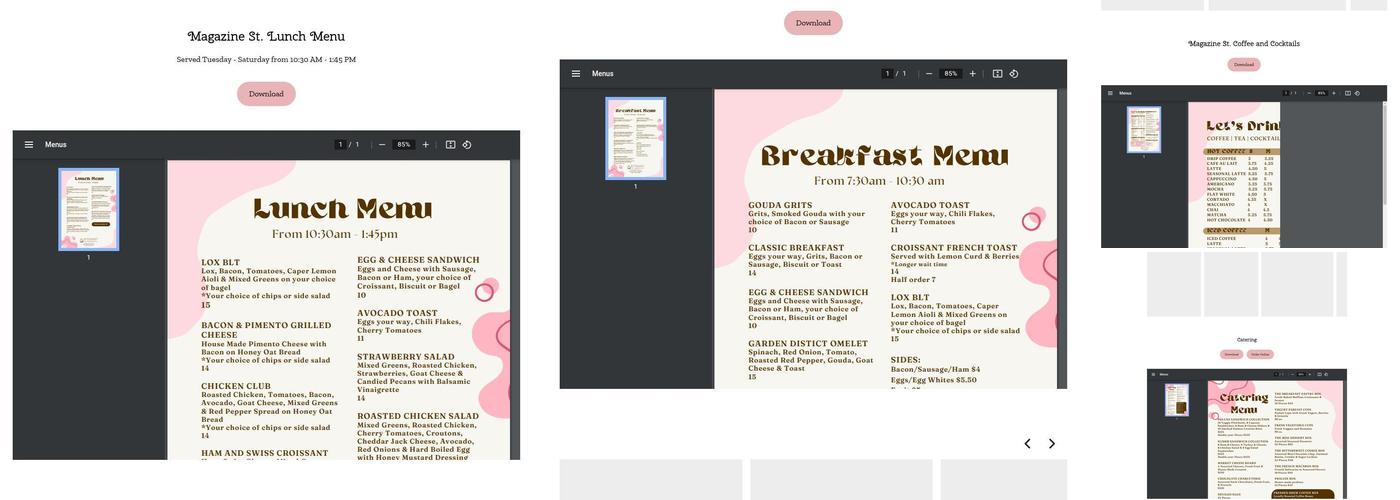Image resolution: width=1400 pixels, height=500 pixels.
Task: Fit Lunch Menu PDF to page
Action: (451, 144)
